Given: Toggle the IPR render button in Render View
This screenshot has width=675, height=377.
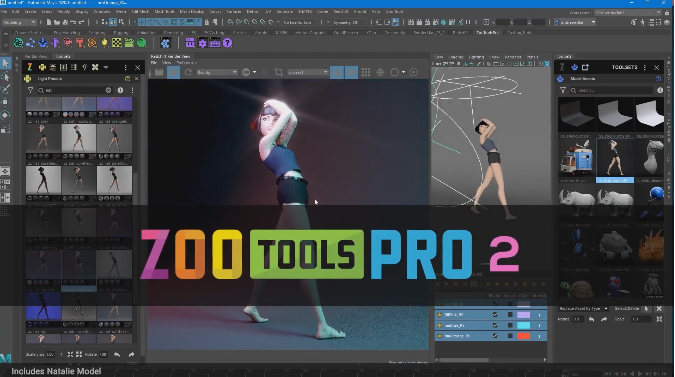Looking at the screenshot, I should (173, 72).
